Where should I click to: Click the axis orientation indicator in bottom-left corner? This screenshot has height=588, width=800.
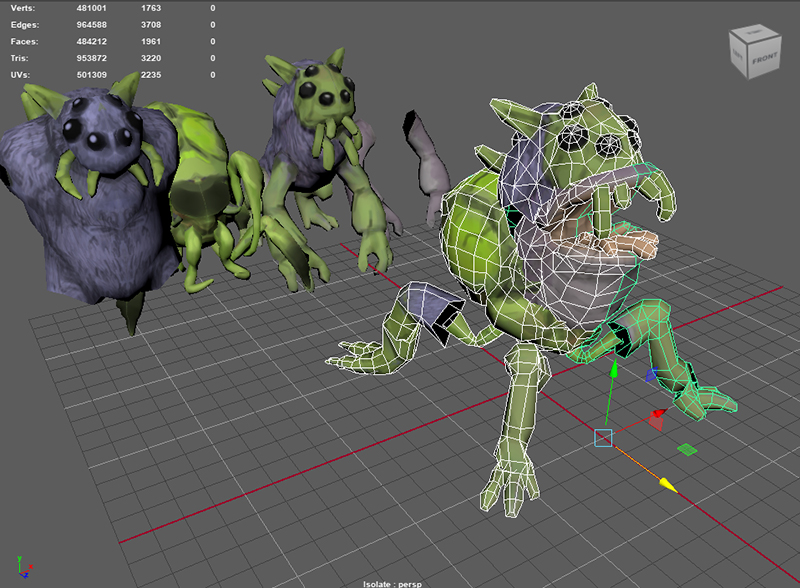[x=24, y=565]
